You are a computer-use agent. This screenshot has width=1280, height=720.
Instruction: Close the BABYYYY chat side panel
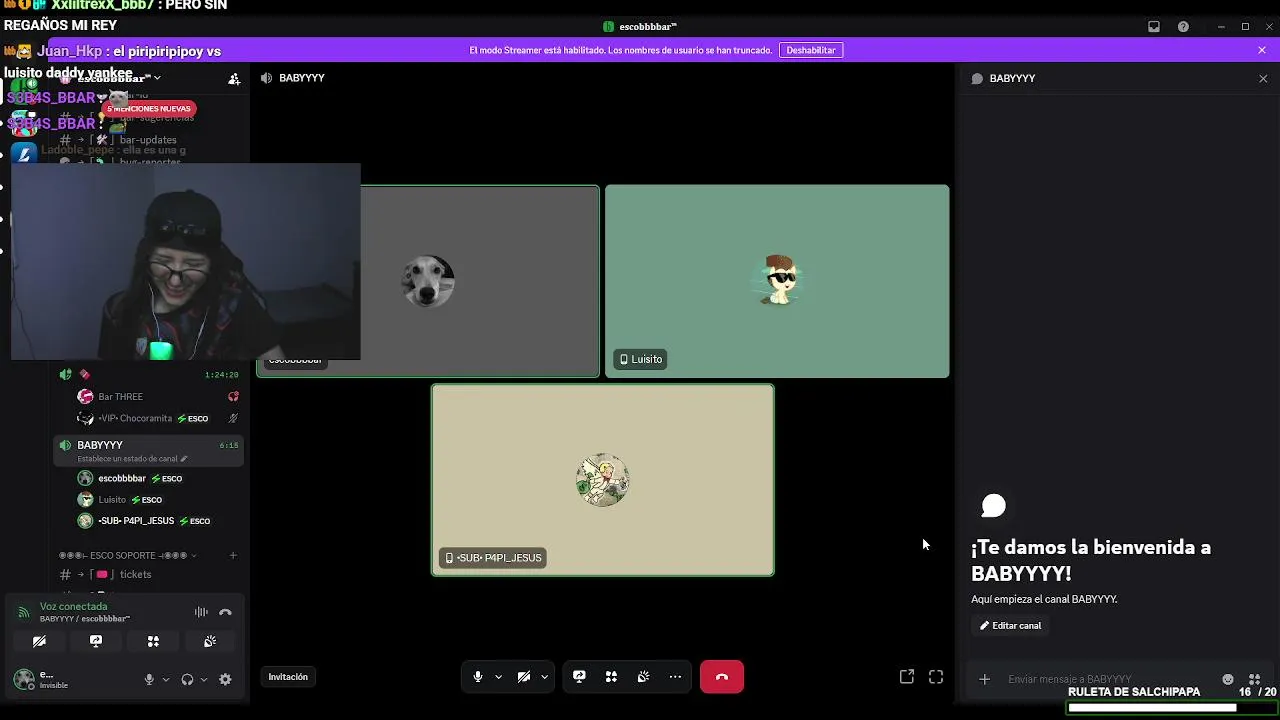(x=1262, y=78)
